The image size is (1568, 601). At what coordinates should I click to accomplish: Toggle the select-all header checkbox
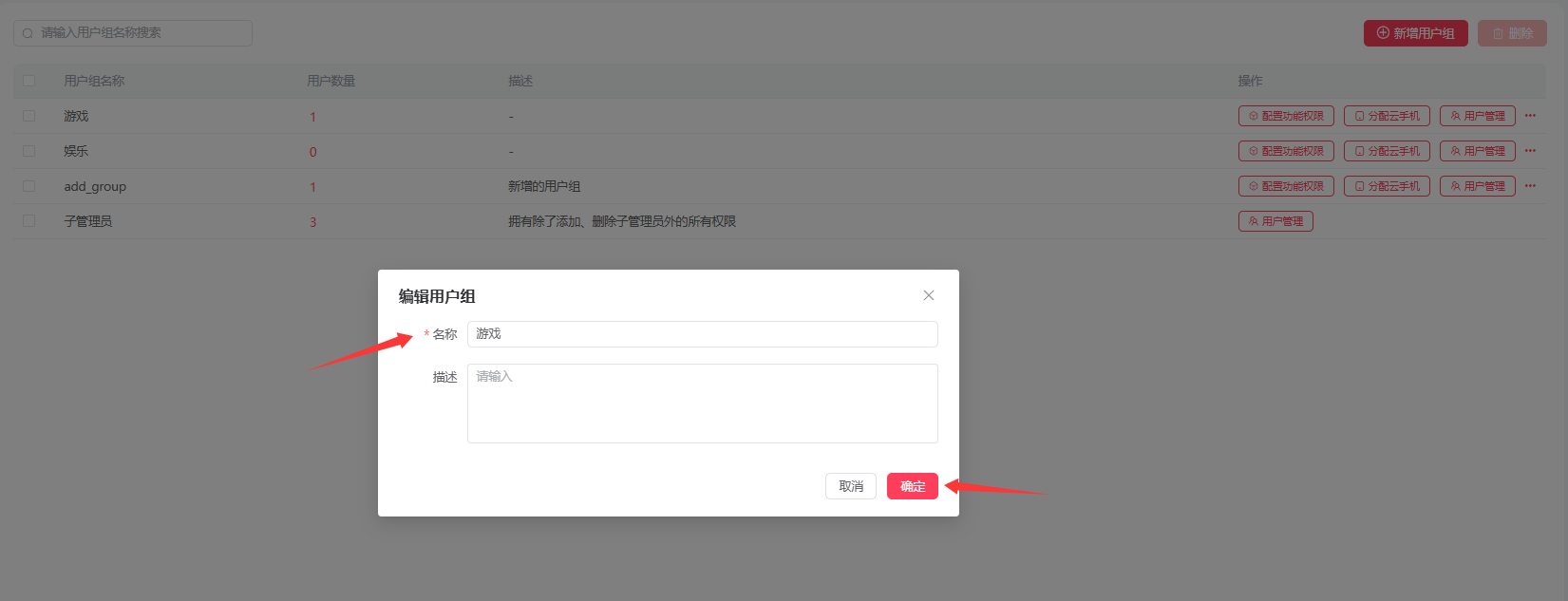point(28,81)
